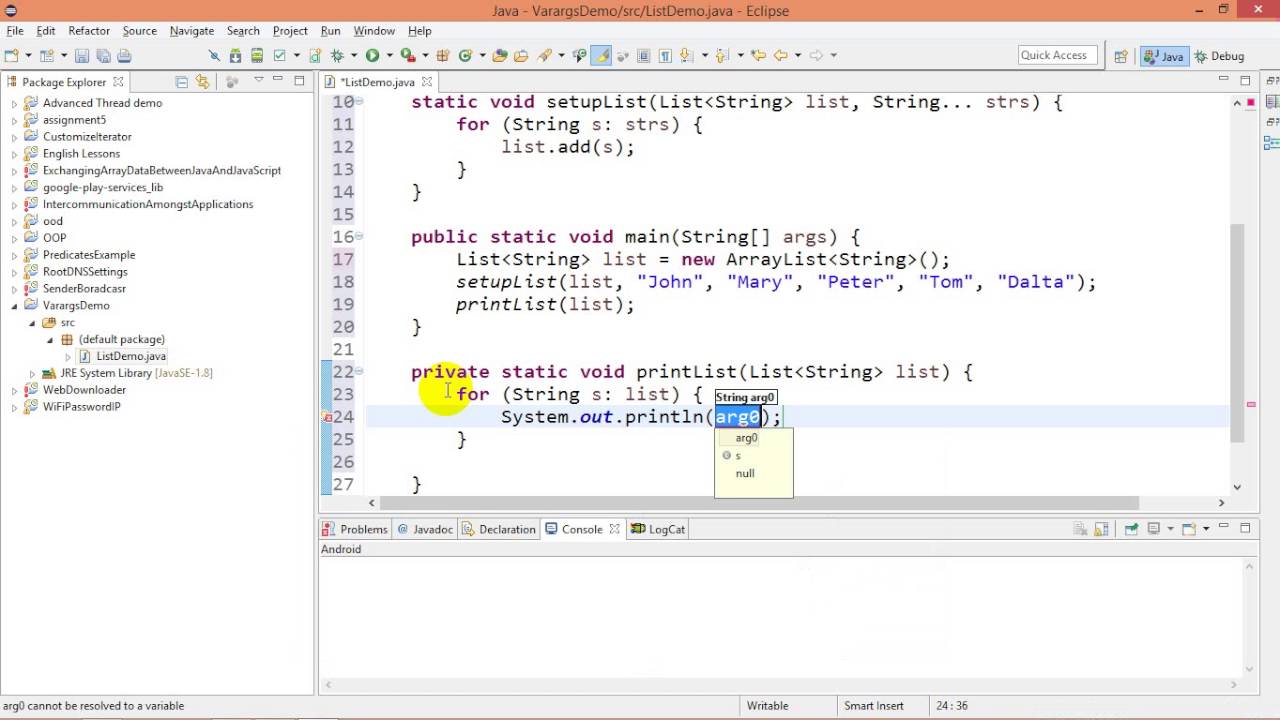Click the Smart Insert status bar field
Screen dimensions: 1280x720
pyautogui.click(x=874, y=706)
